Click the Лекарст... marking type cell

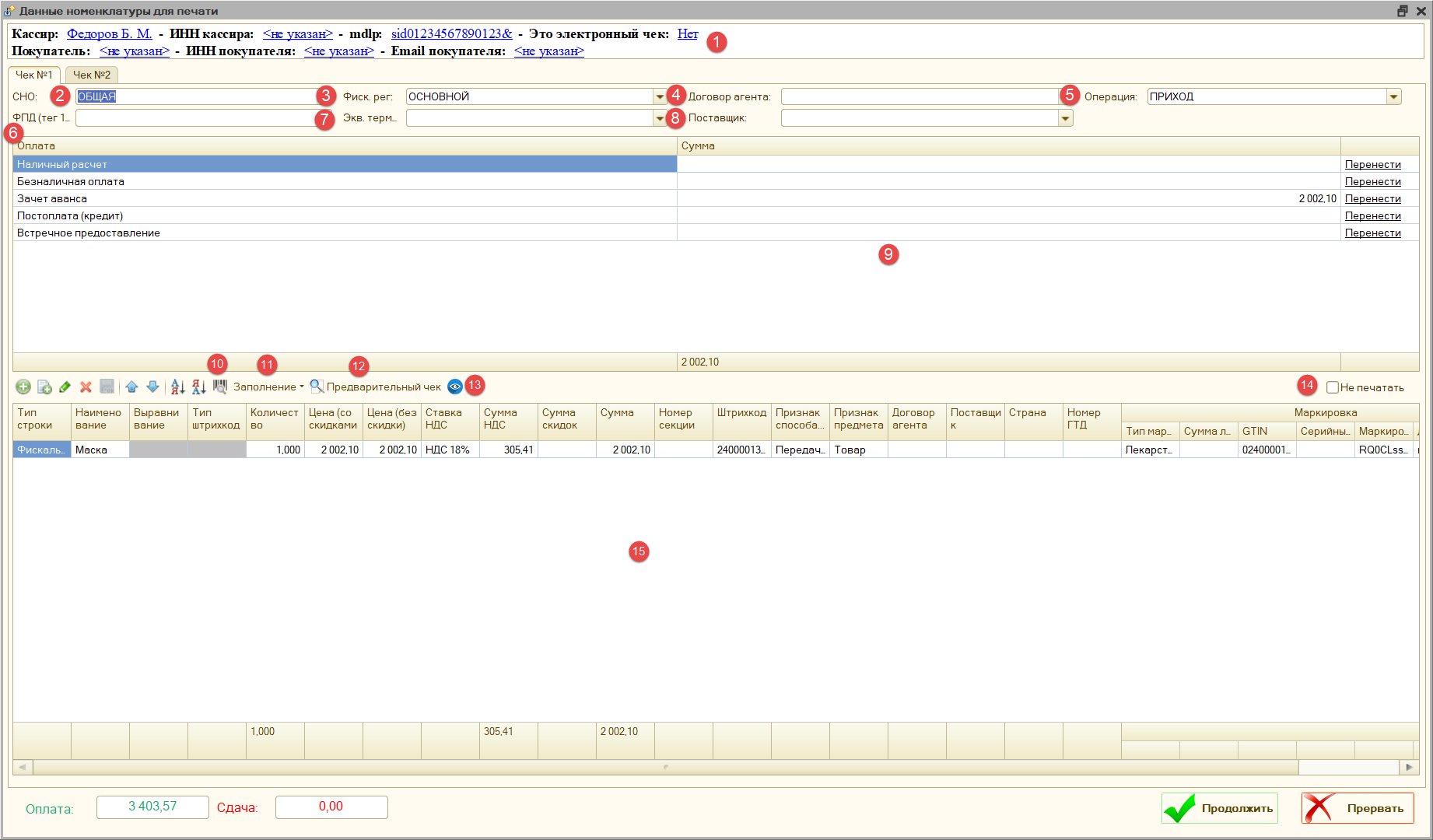1151,450
